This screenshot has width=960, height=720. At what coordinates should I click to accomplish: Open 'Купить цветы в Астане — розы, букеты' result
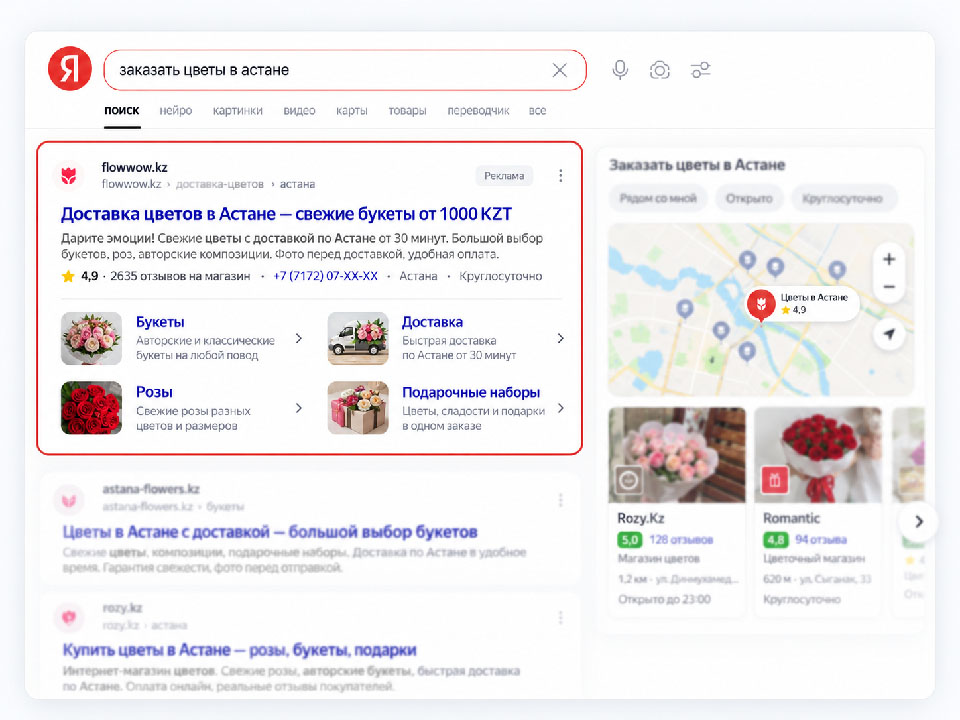pyautogui.click(x=239, y=650)
